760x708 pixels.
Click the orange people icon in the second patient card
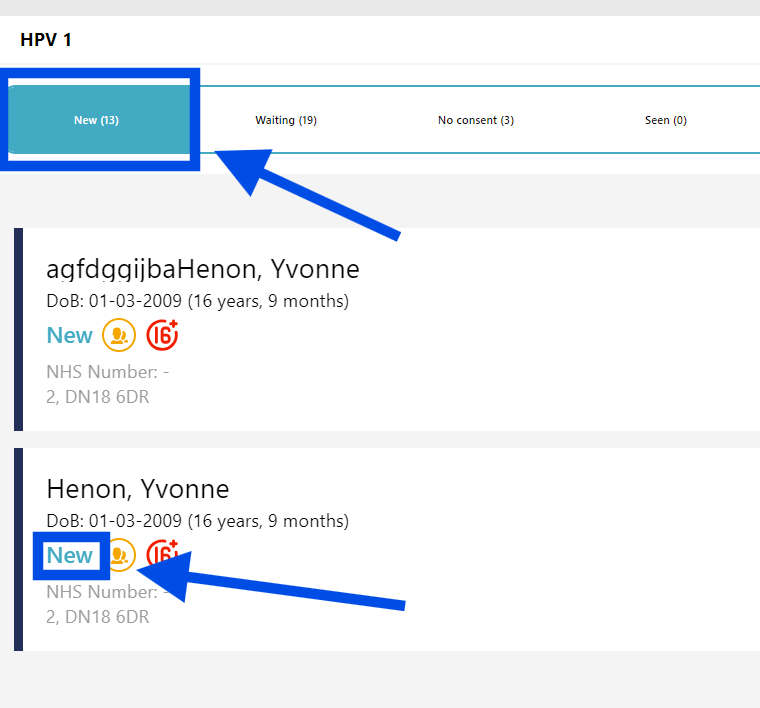point(121,555)
